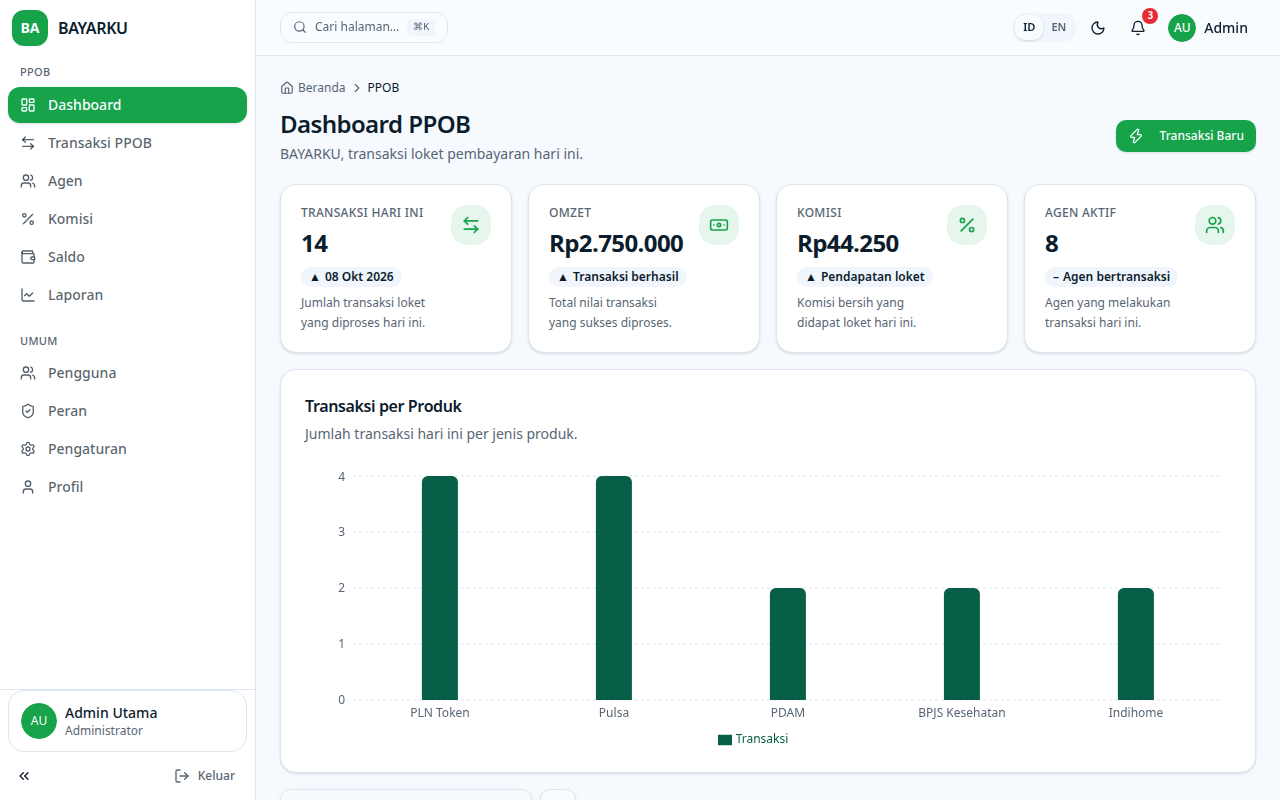The image size is (1280, 800).
Task: Click the Pulsa bar in chart
Action: pos(614,588)
